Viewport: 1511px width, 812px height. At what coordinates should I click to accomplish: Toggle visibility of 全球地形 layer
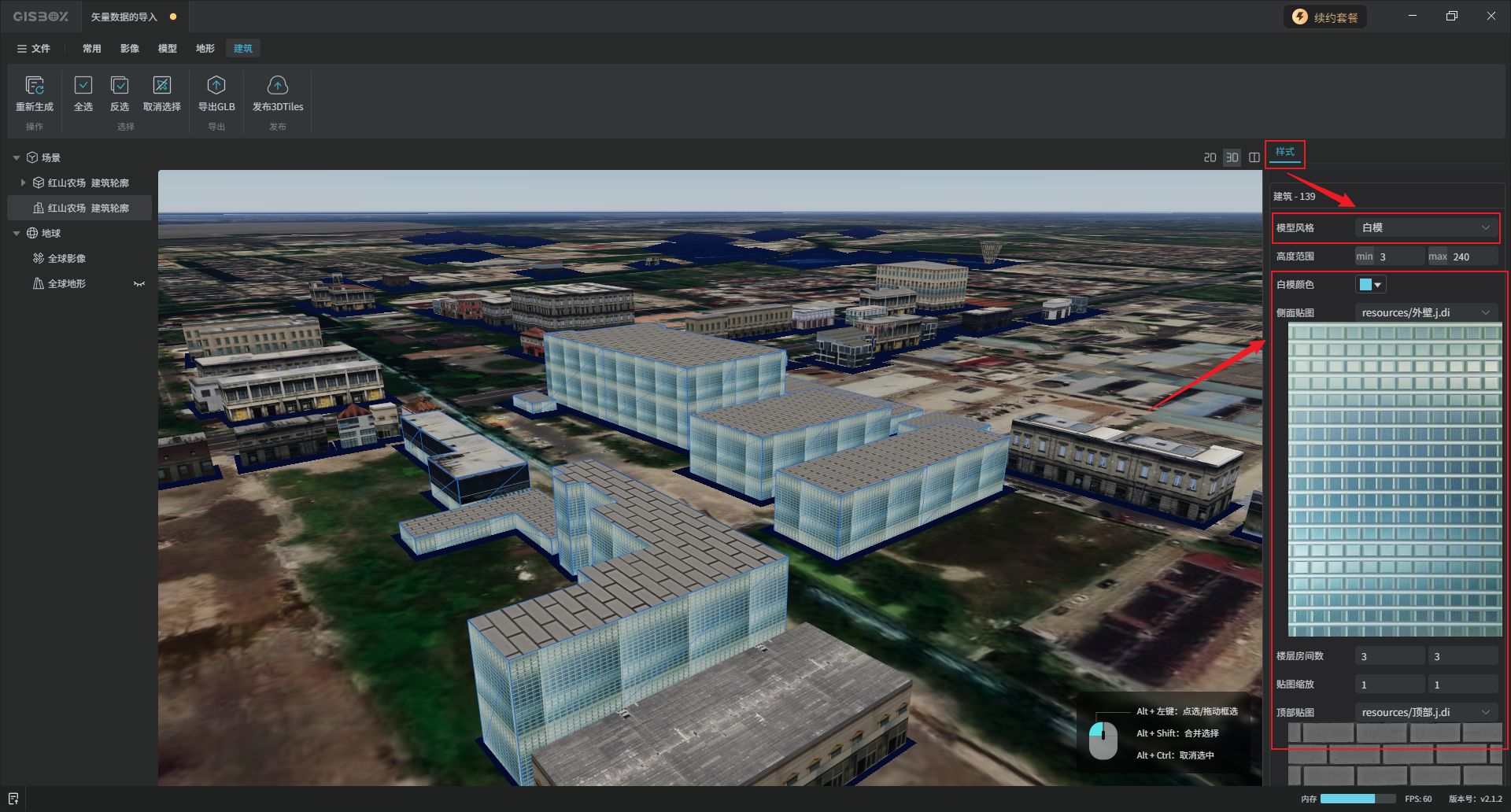click(x=139, y=284)
